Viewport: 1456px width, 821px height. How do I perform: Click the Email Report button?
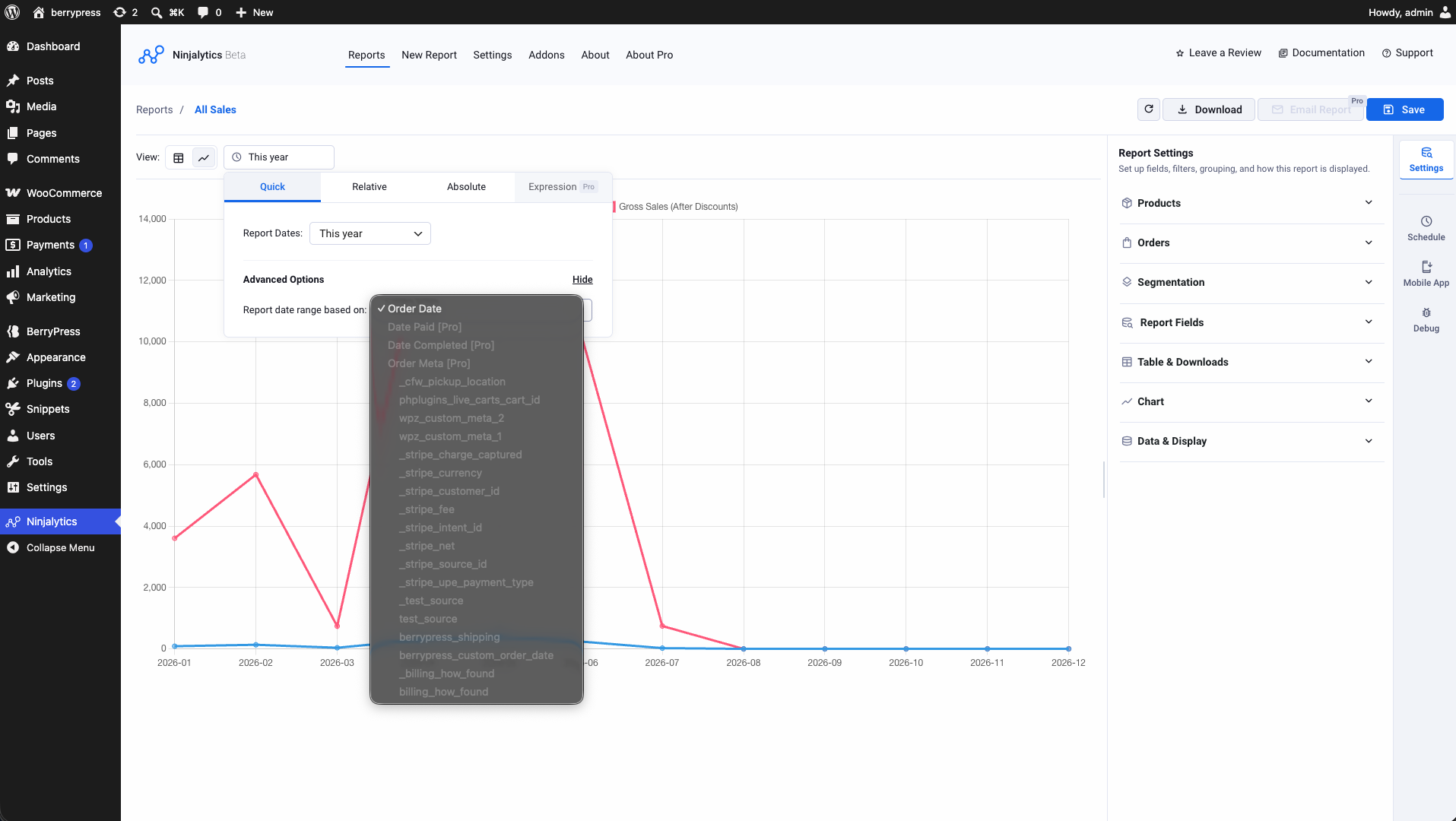(1311, 109)
